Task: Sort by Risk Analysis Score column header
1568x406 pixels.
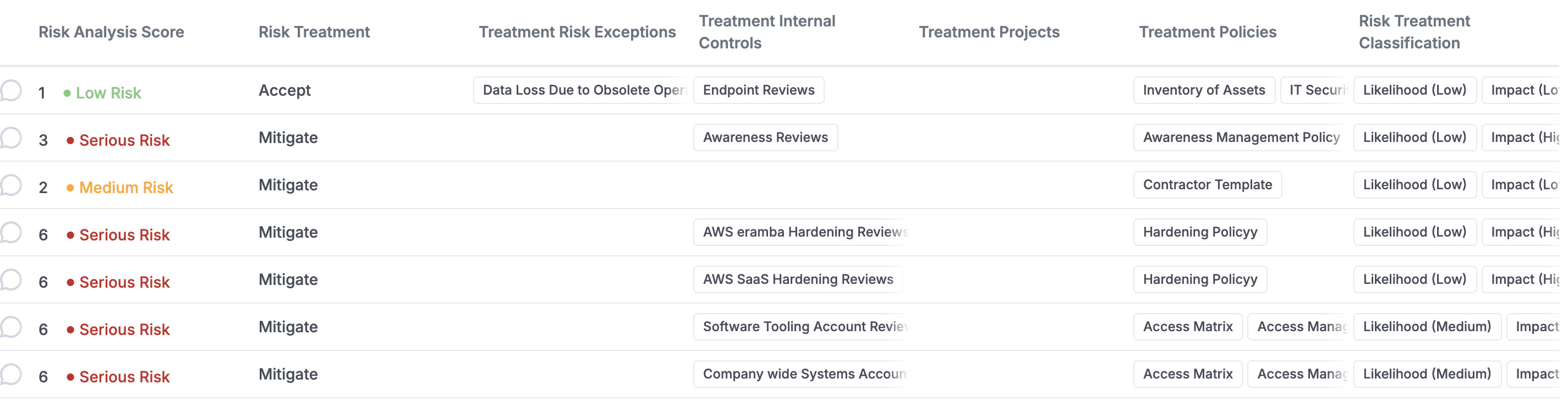Action: (x=111, y=32)
